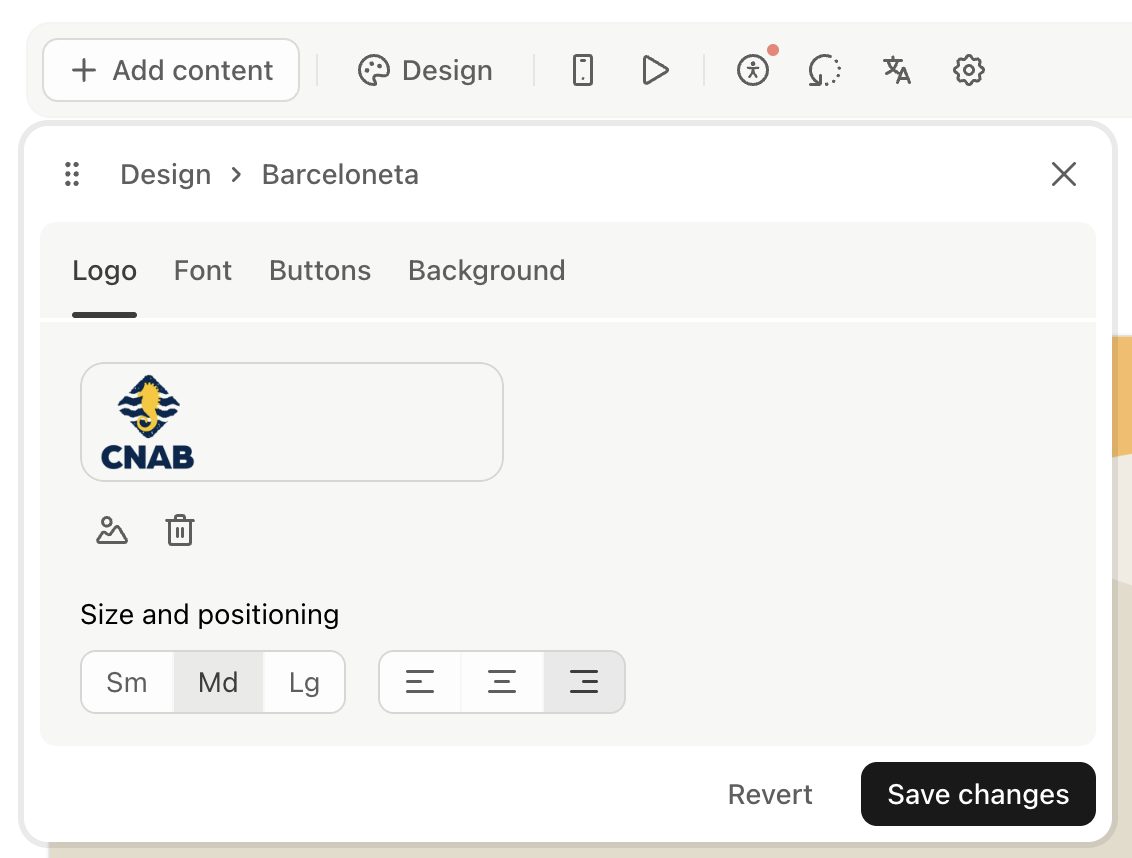Click Save changes

click(978, 794)
